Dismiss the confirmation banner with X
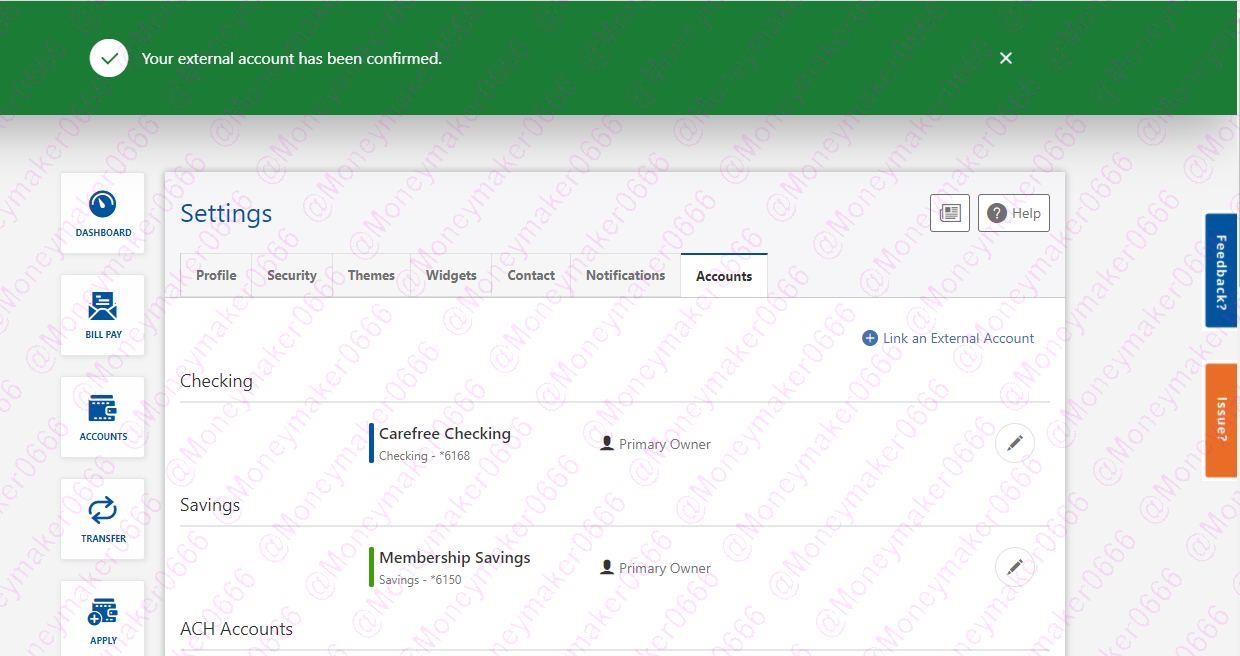 click(1005, 58)
